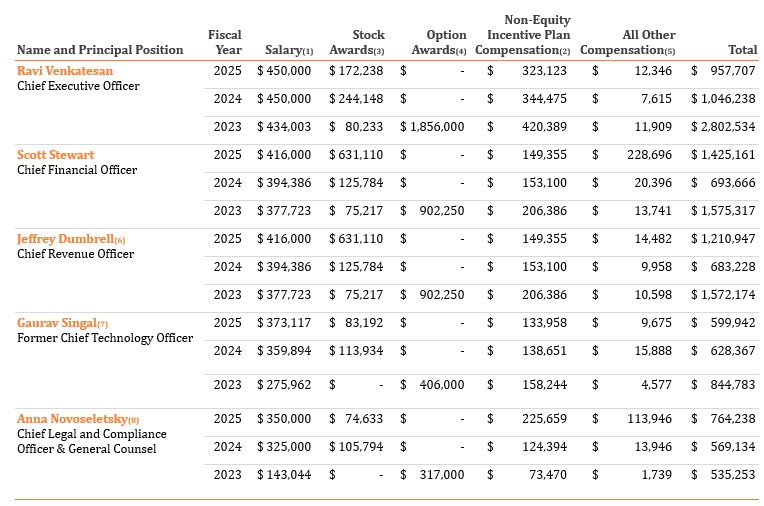Viewport: 764px width, 506px height.
Task: Click the Total column header
Action: pyautogui.click(x=742, y=50)
